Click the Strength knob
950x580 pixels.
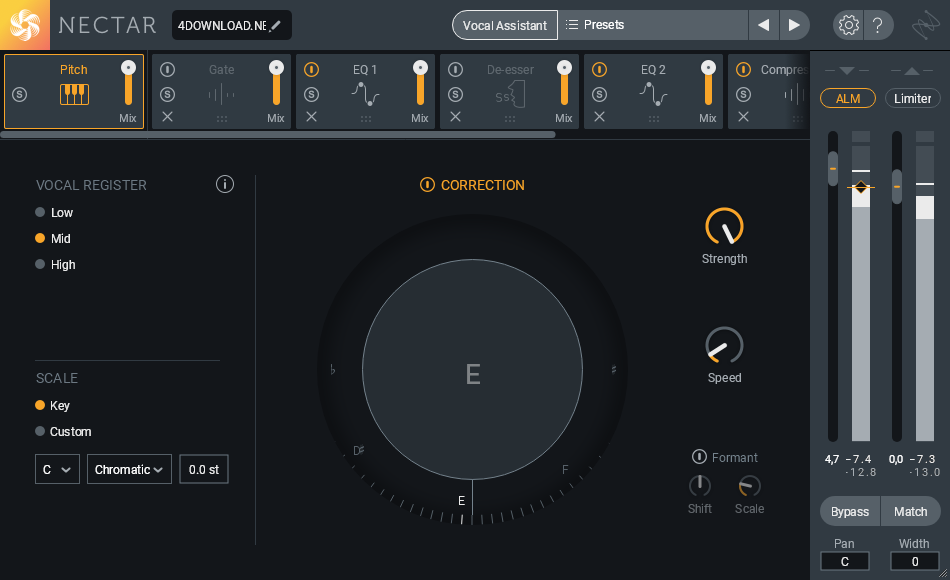724,227
